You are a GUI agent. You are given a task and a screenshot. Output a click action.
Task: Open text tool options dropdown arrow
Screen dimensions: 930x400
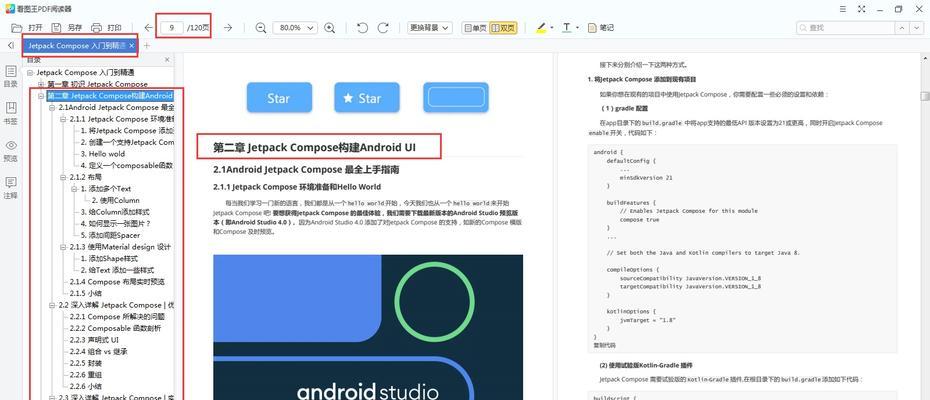[578, 28]
